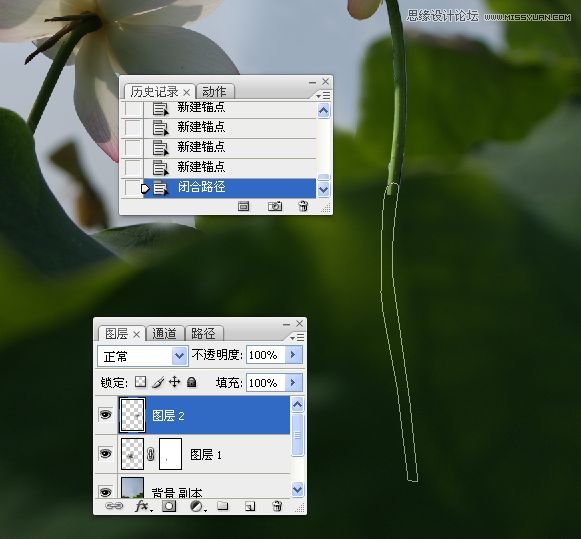The height and width of the screenshot is (539, 581).
Task: Click the Layers panel scroll-down arrow
Action: tap(298, 489)
